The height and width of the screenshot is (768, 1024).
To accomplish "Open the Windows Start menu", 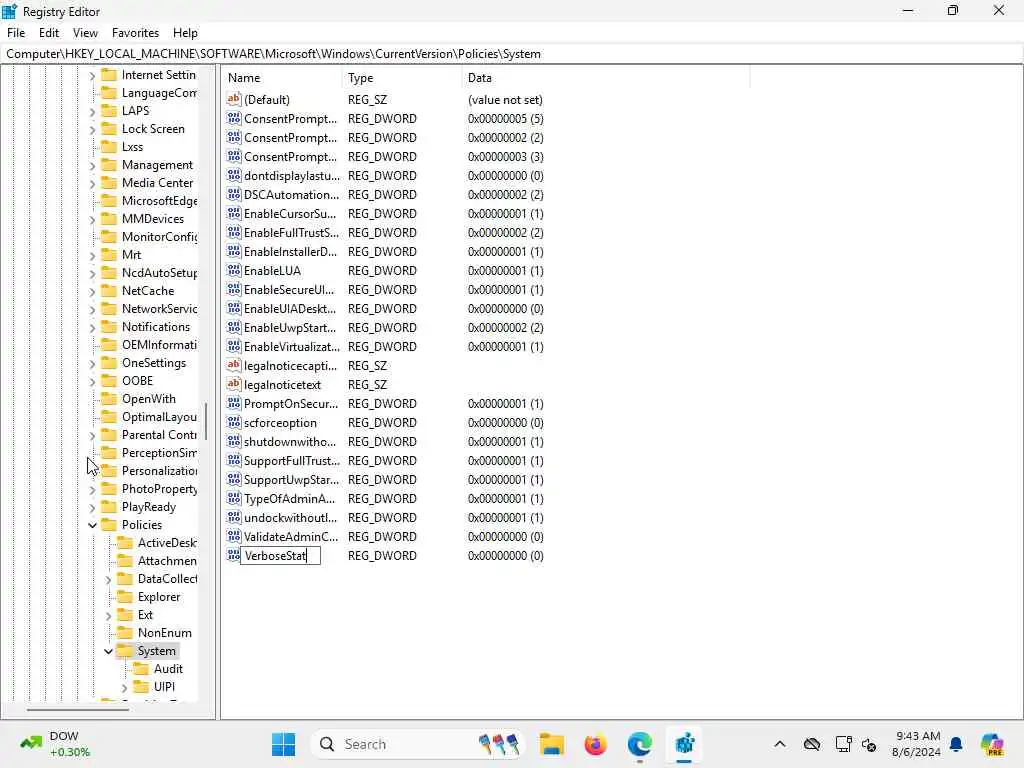I will click(283, 744).
